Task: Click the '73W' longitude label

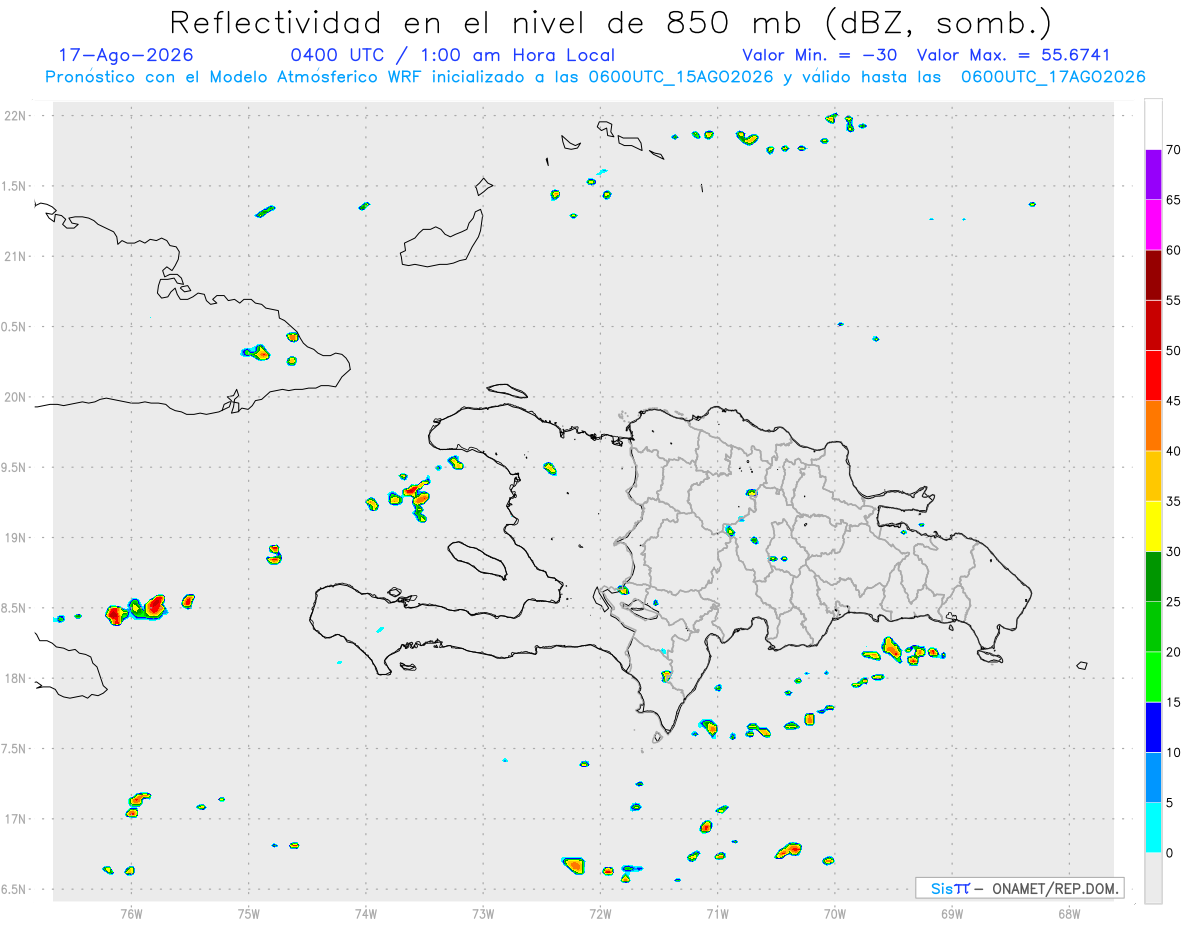Action: [x=483, y=913]
